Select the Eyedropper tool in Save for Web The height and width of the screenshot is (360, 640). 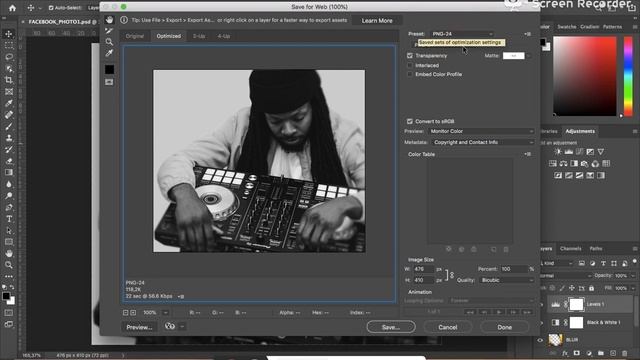(109, 53)
